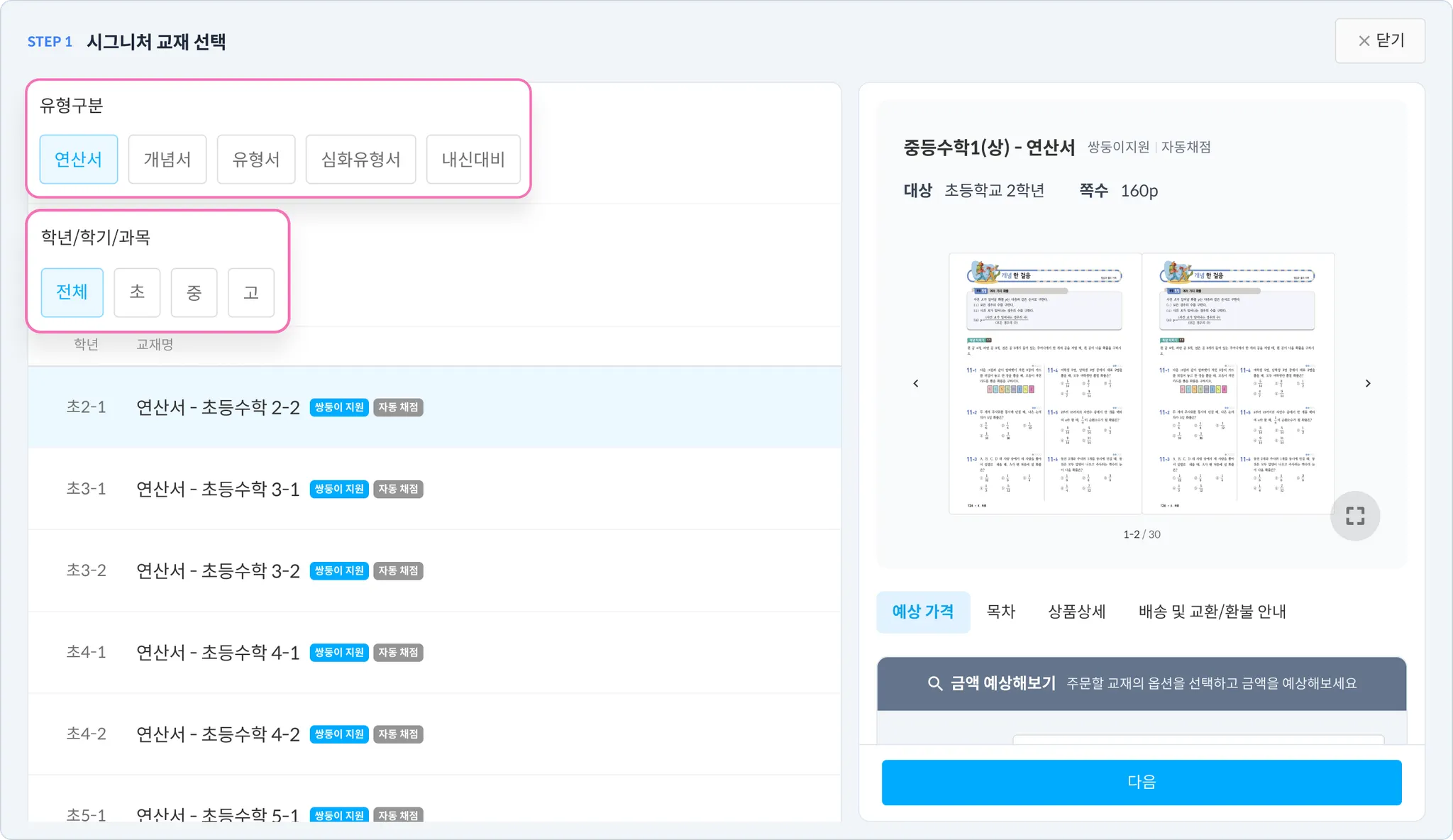
Task: Select row 연산서 - 초등수학 3-1
Action: (x=217, y=489)
